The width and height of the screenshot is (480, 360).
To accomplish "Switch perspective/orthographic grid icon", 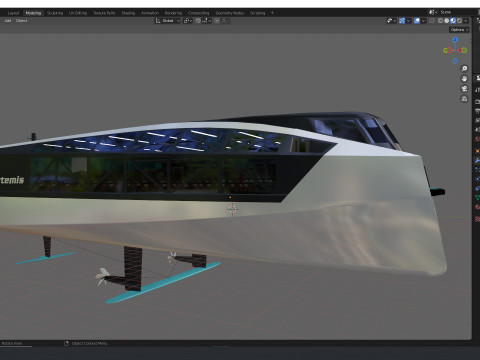I will click(x=464, y=99).
